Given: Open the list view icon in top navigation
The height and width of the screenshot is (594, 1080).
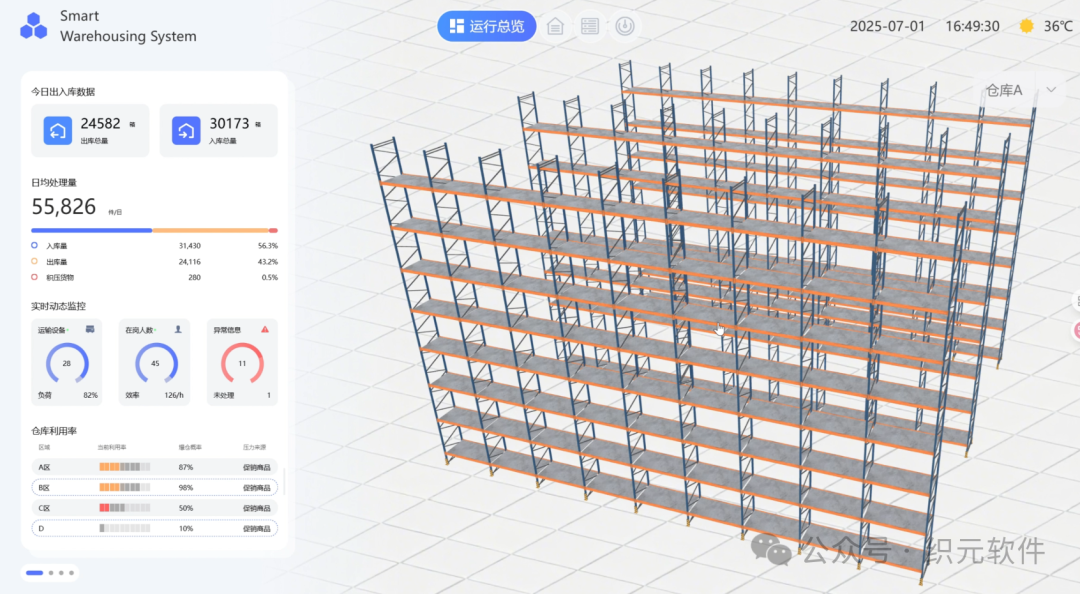Looking at the screenshot, I should coord(590,26).
